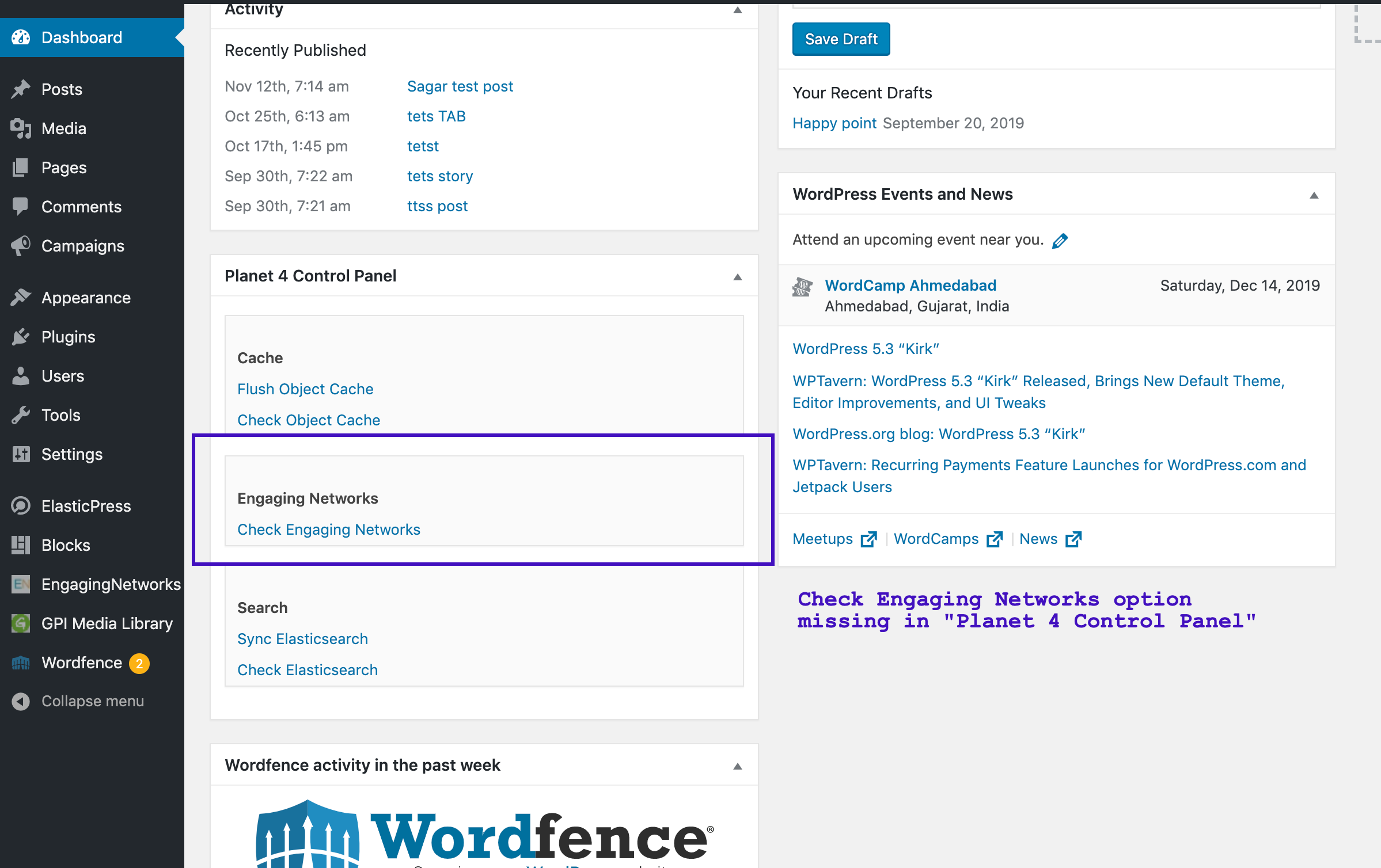Click the Tools wrench icon
This screenshot has width=1381, height=868.
[21, 415]
